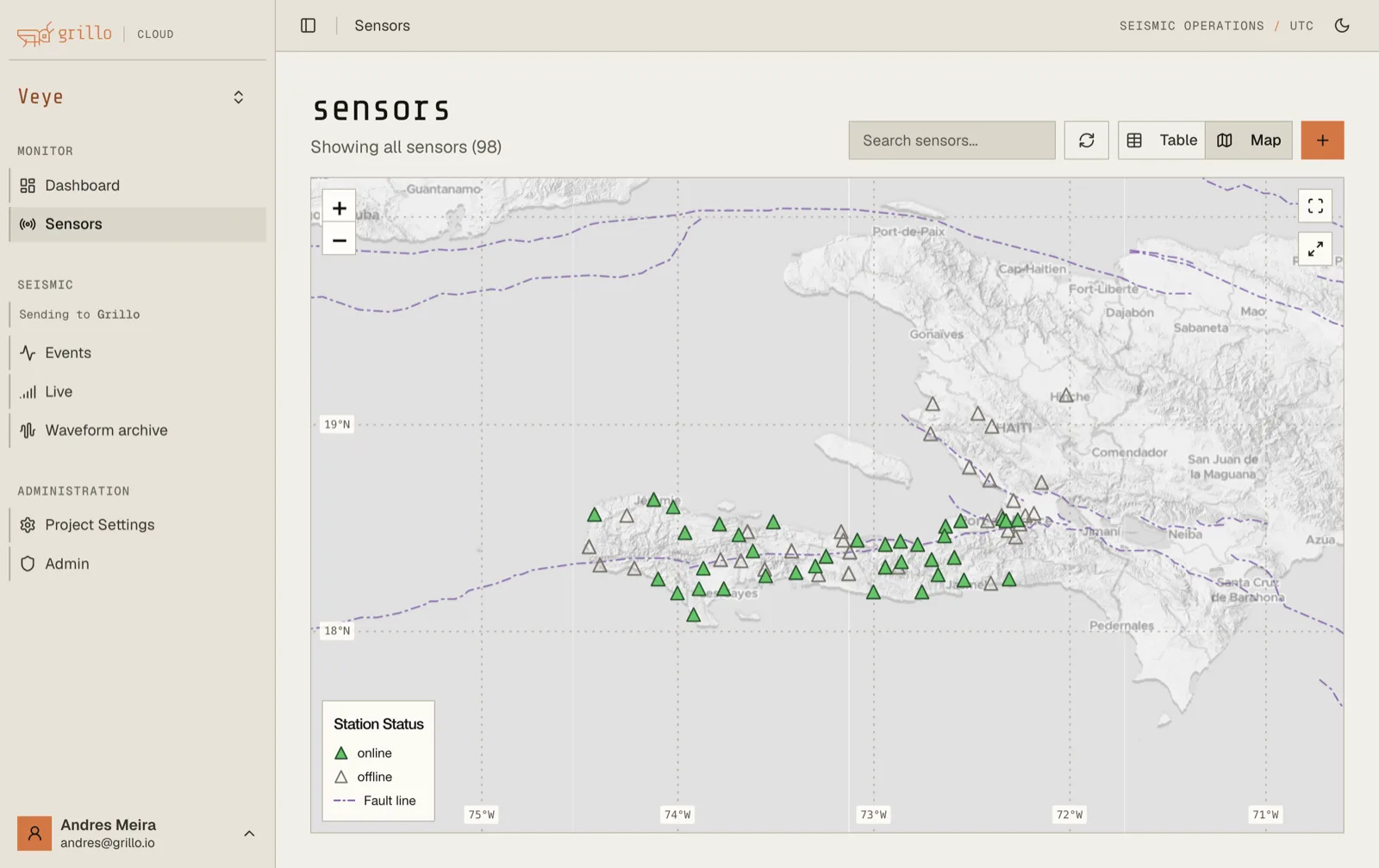The image size is (1379, 868).
Task: Enter fullscreen map mode
Action: coord(1315,206)
